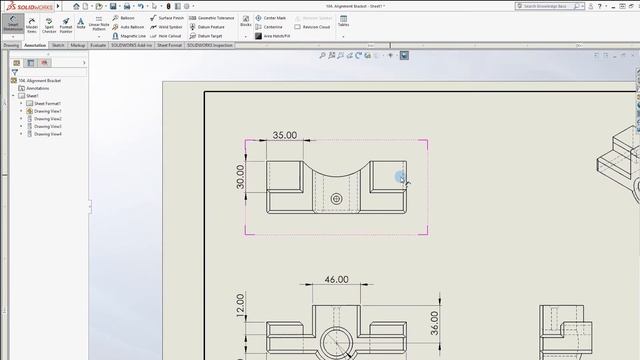Viewport: 640px width, 360px height.
Task: Save the drawing
Action: 113,6
